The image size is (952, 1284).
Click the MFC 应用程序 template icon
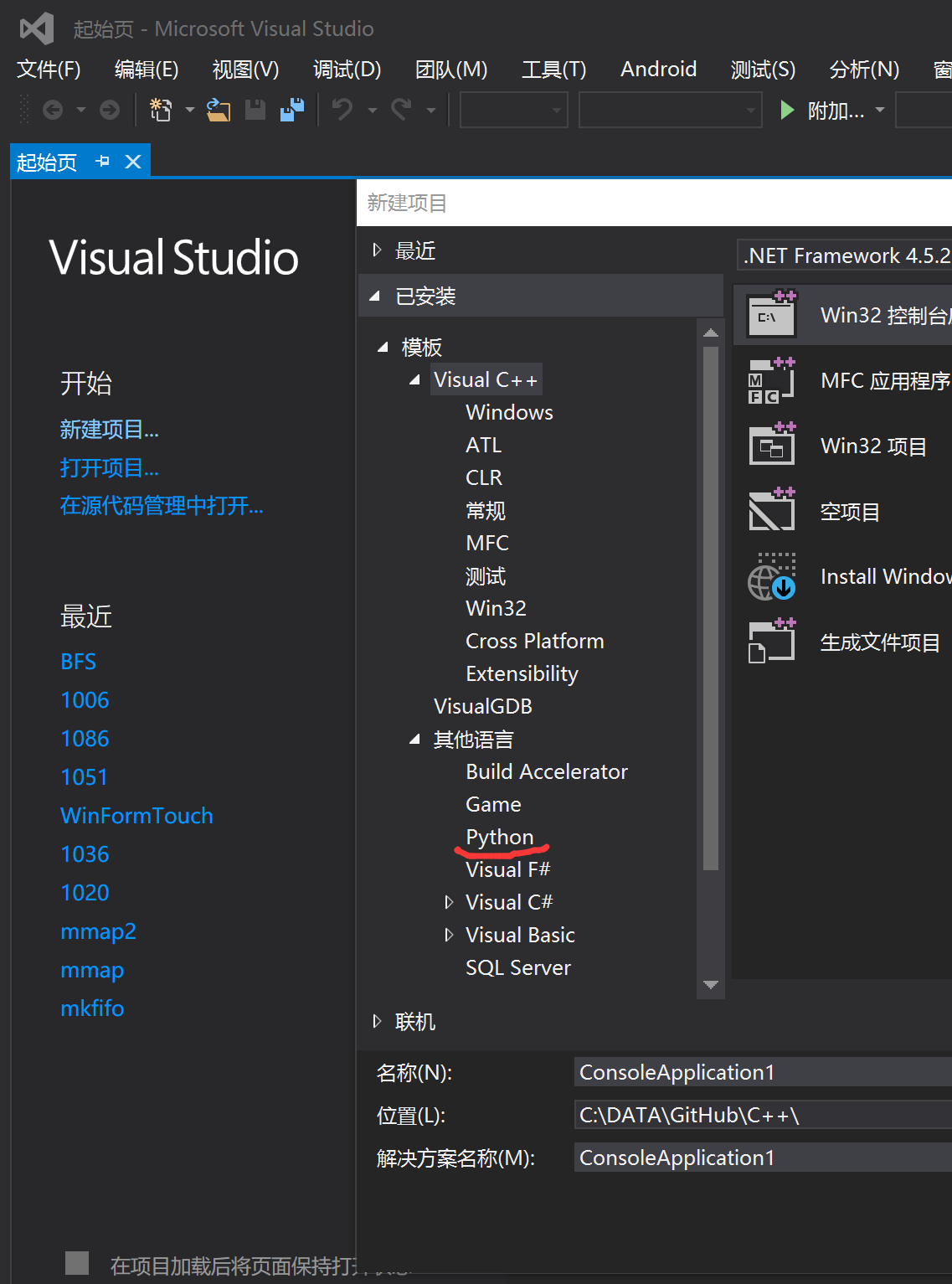(770, 380)
